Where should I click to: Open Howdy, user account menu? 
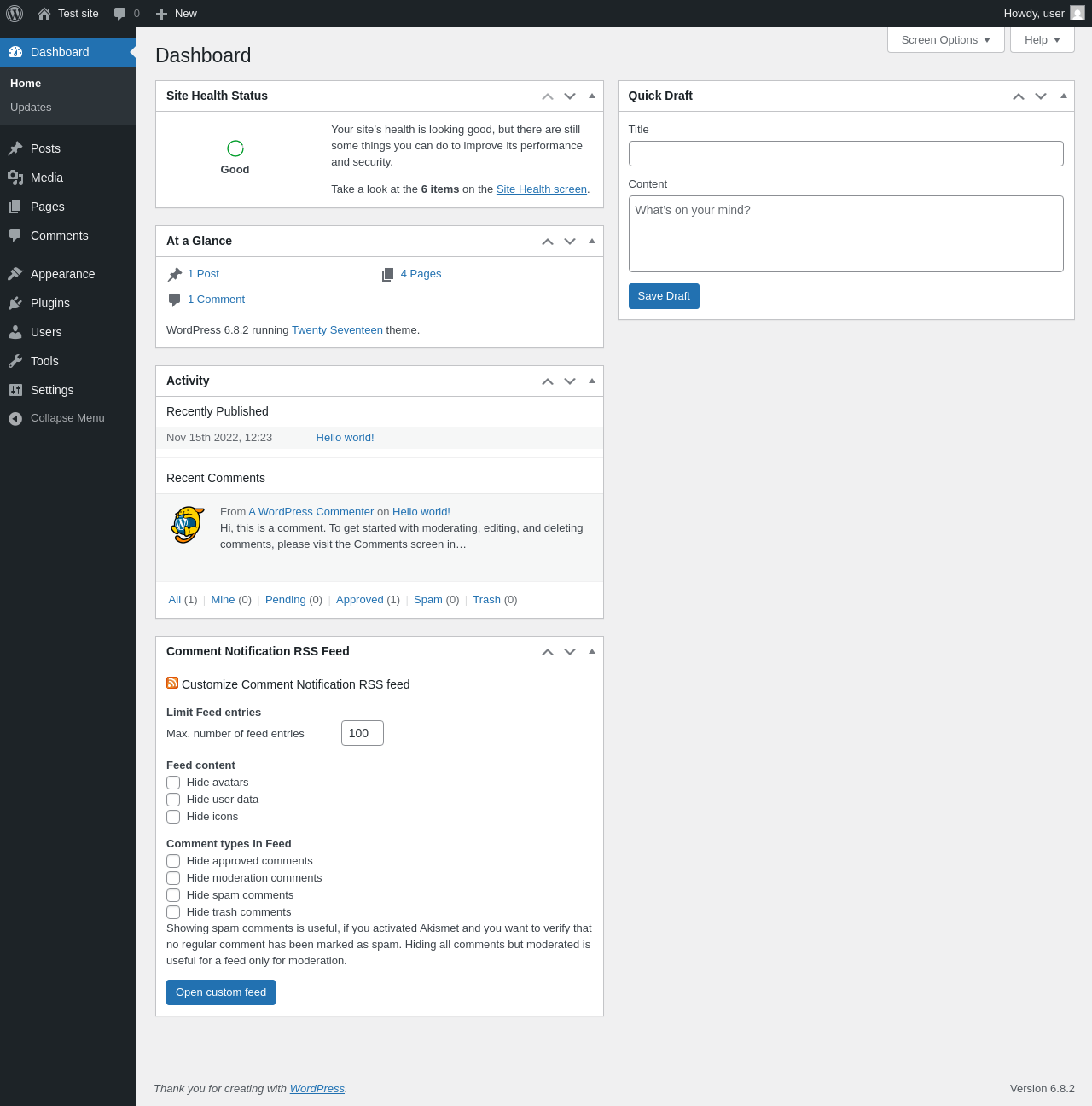coord(1044,14)
